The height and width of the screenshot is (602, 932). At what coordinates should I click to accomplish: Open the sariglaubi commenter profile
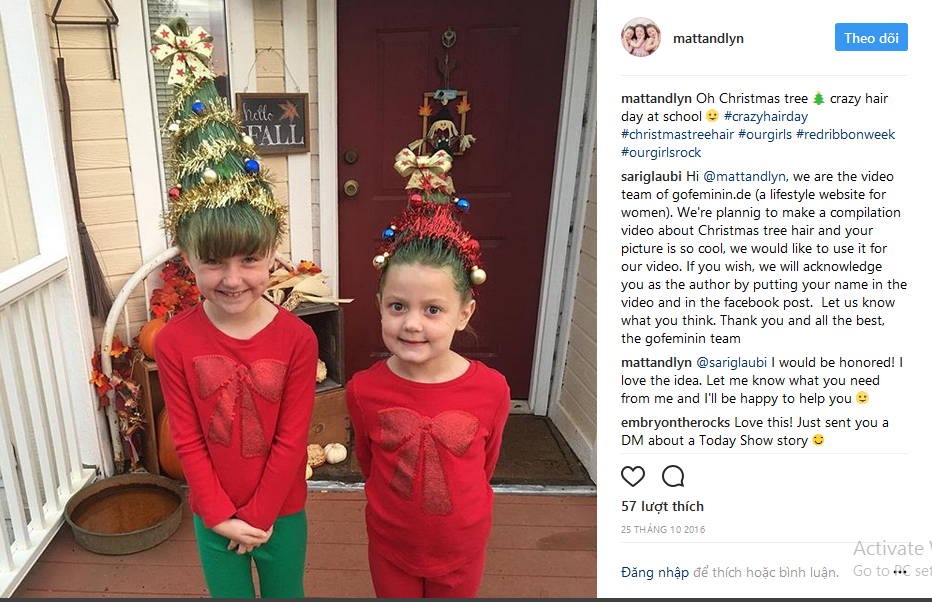coord(651,176)
